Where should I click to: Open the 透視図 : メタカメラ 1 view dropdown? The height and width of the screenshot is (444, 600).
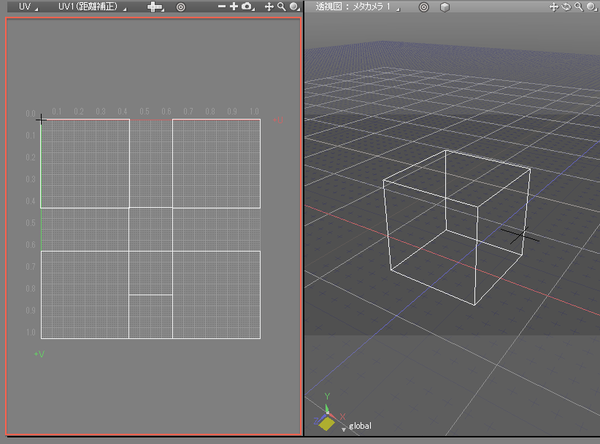358,7
